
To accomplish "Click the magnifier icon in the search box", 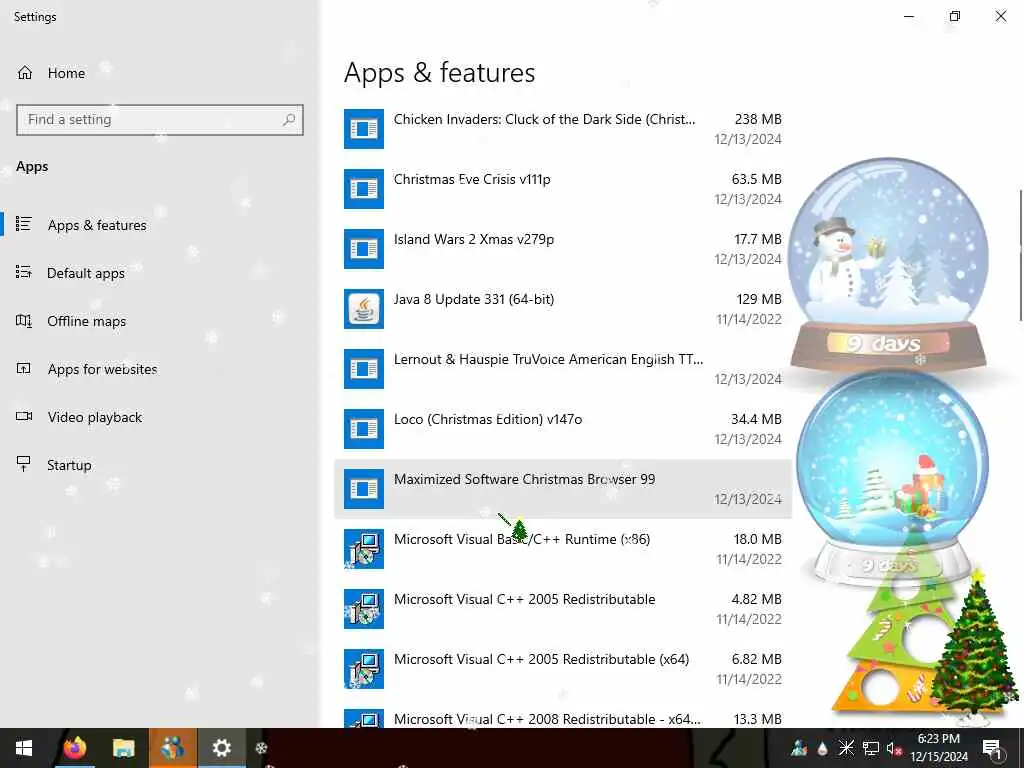I will click(x=289, y=120).
